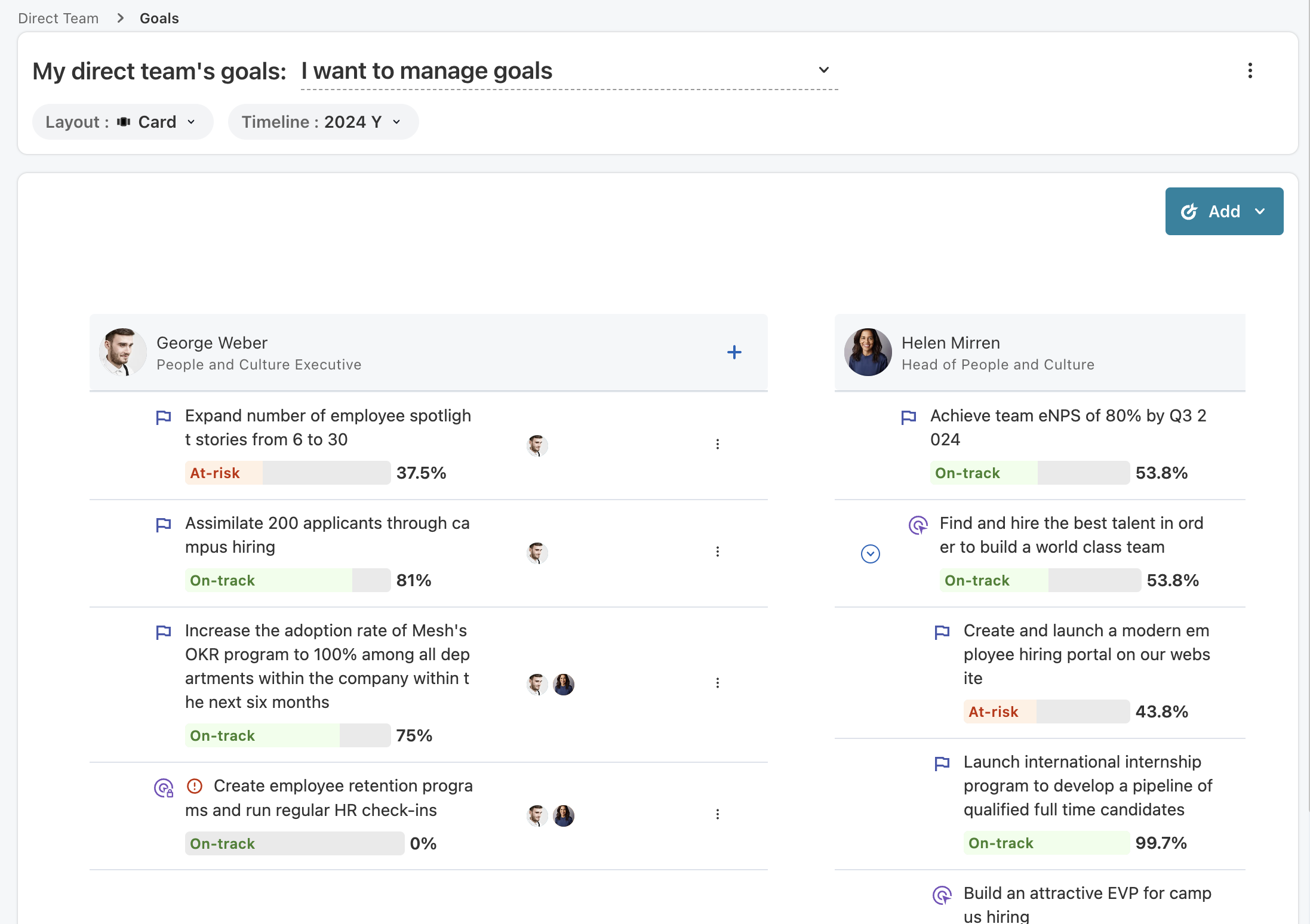This screenshot has height=924, width=1310.
Task: Click locked objective icon on employee retention programs
Action: click(x=164, y=788)
